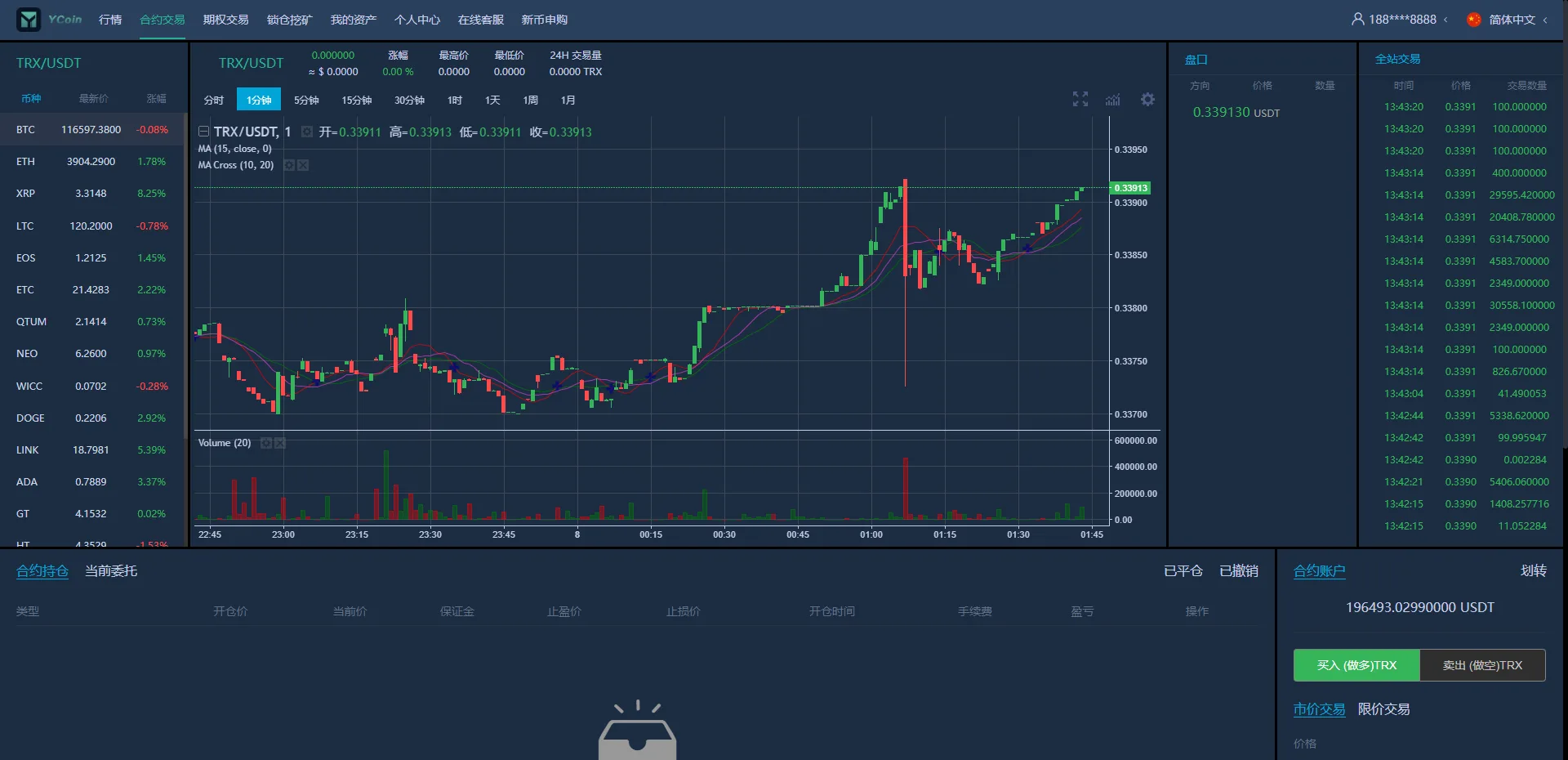Collapse the TRX/USDT chart legend
1568x760 pixels.
point(203,132)
